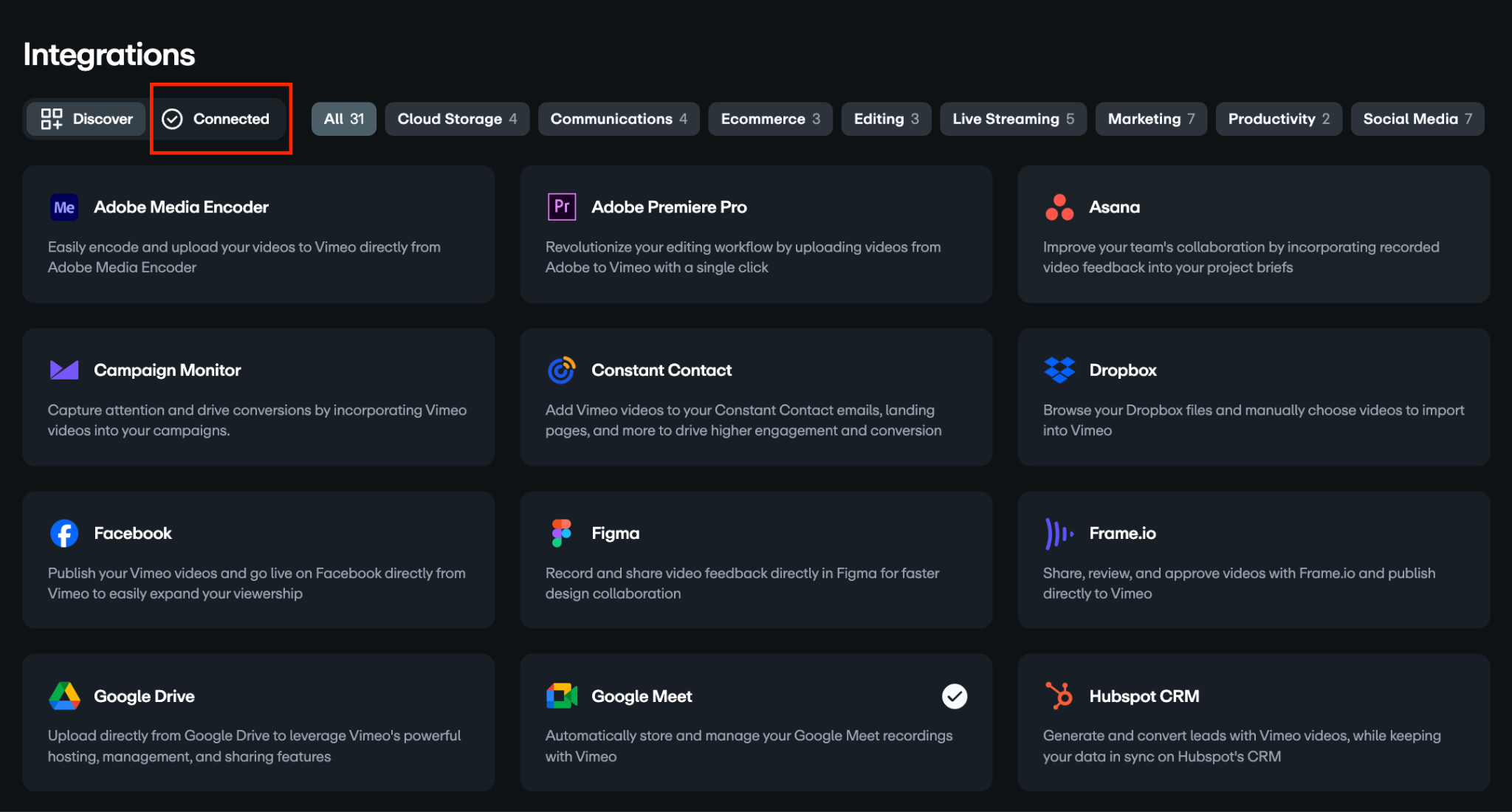Click the Facebook logo icon
Screen dimensions: 1512x812
pos(64,533)
